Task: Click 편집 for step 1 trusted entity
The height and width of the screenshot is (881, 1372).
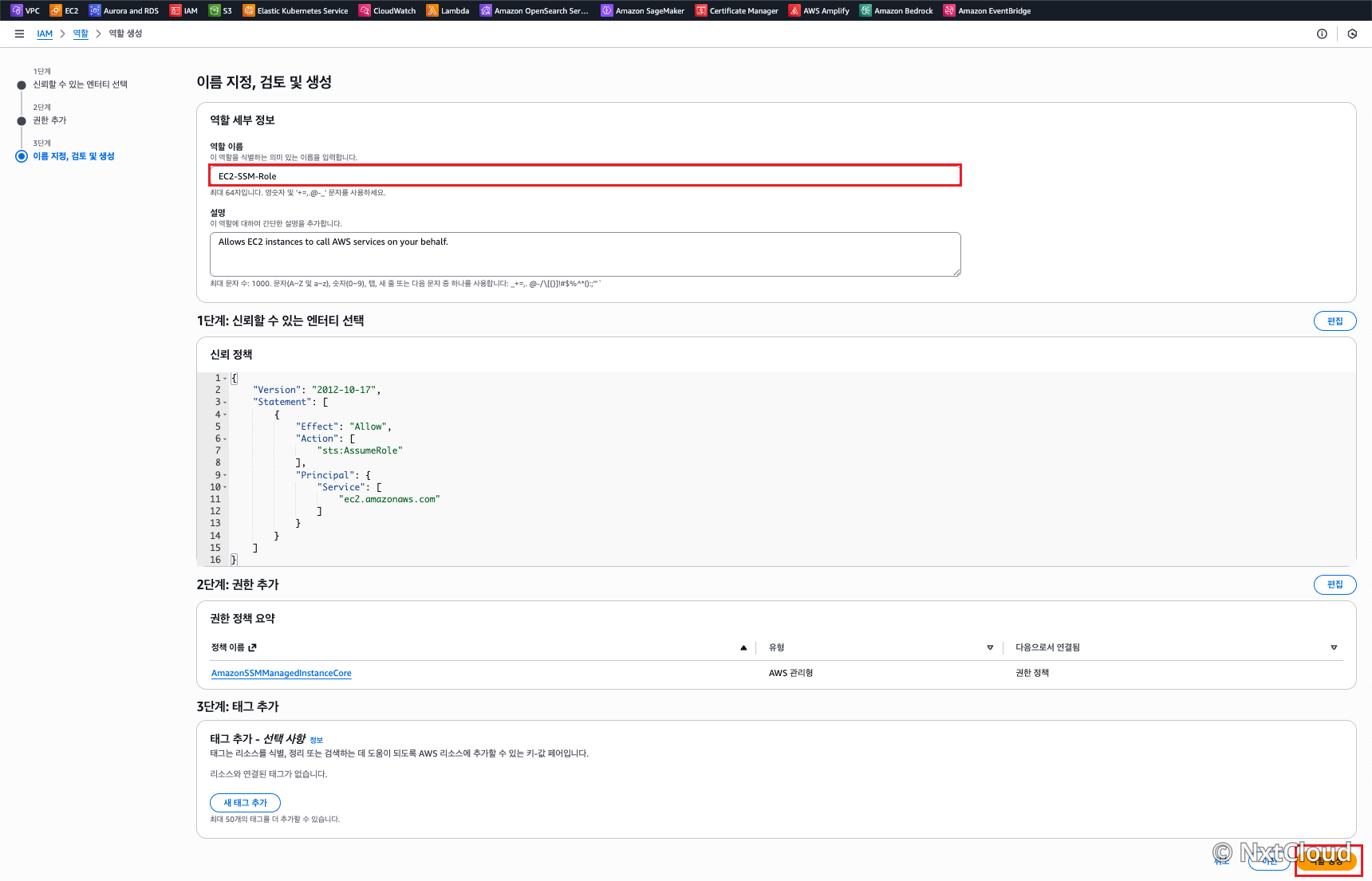Action: [1335, 321]
